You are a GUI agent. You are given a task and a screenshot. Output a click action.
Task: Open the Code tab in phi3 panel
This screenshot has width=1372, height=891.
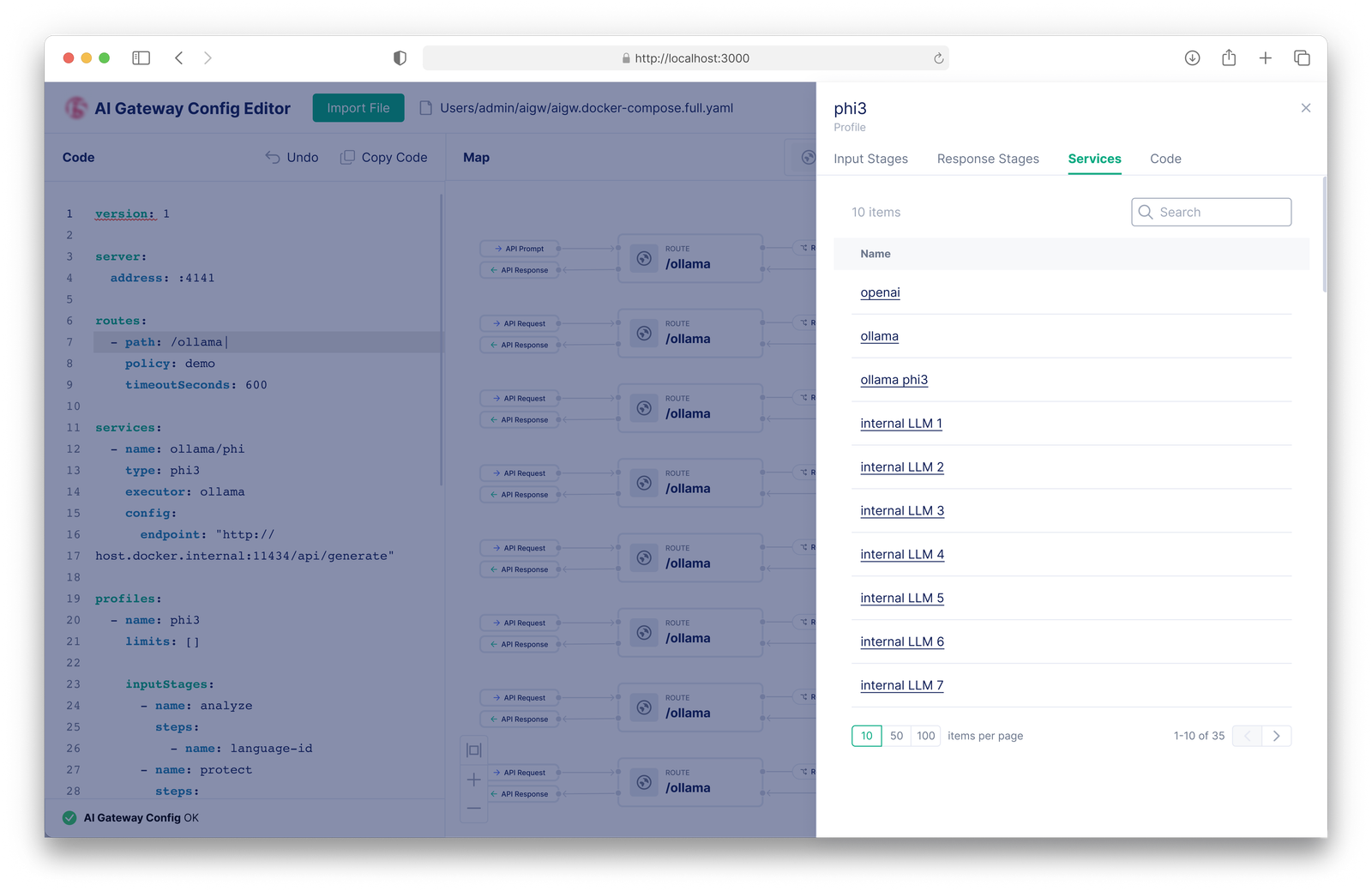[x=1165, y=159]
